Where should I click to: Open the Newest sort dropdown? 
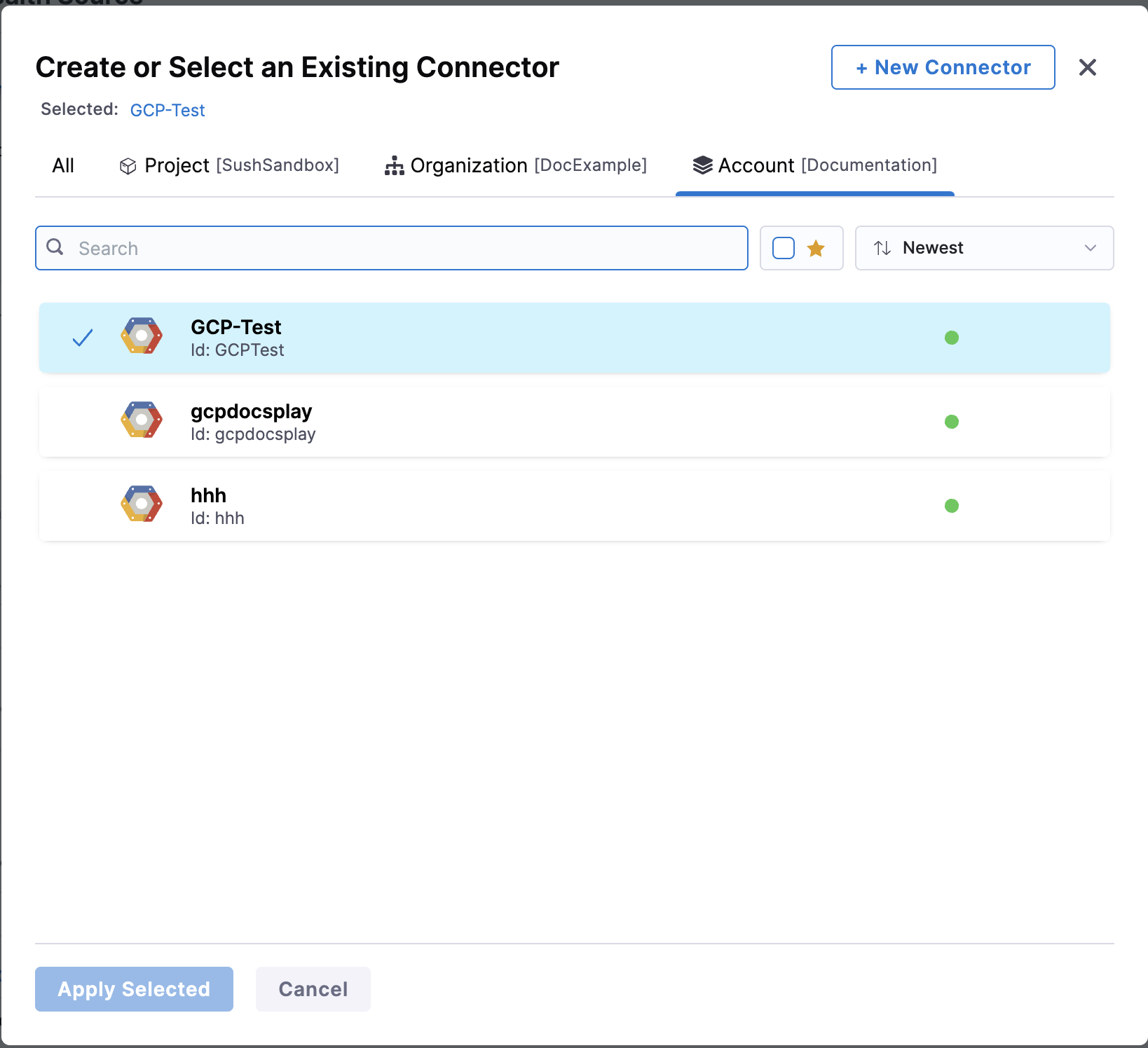click(x=983, y=248)
